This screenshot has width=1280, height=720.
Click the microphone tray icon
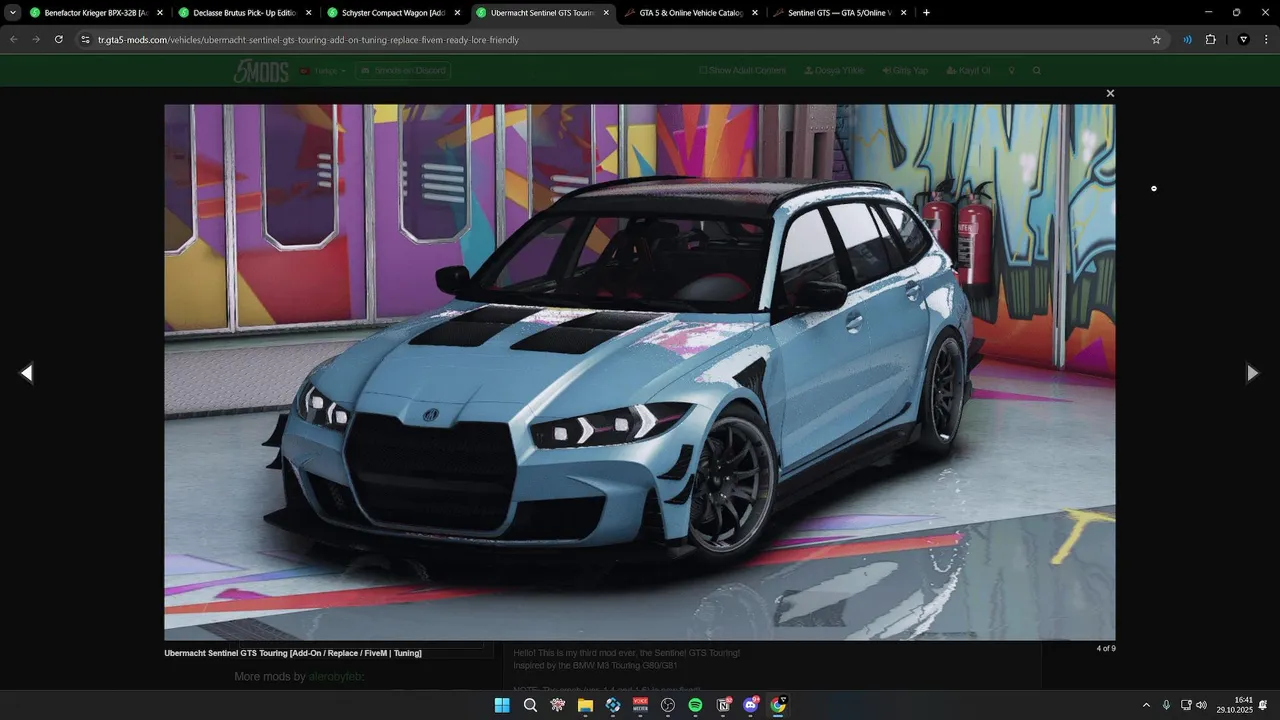pos(1166,705)
